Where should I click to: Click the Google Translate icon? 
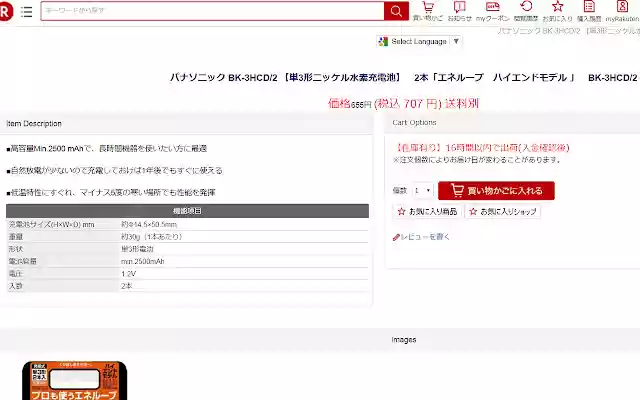coord(383,42)
